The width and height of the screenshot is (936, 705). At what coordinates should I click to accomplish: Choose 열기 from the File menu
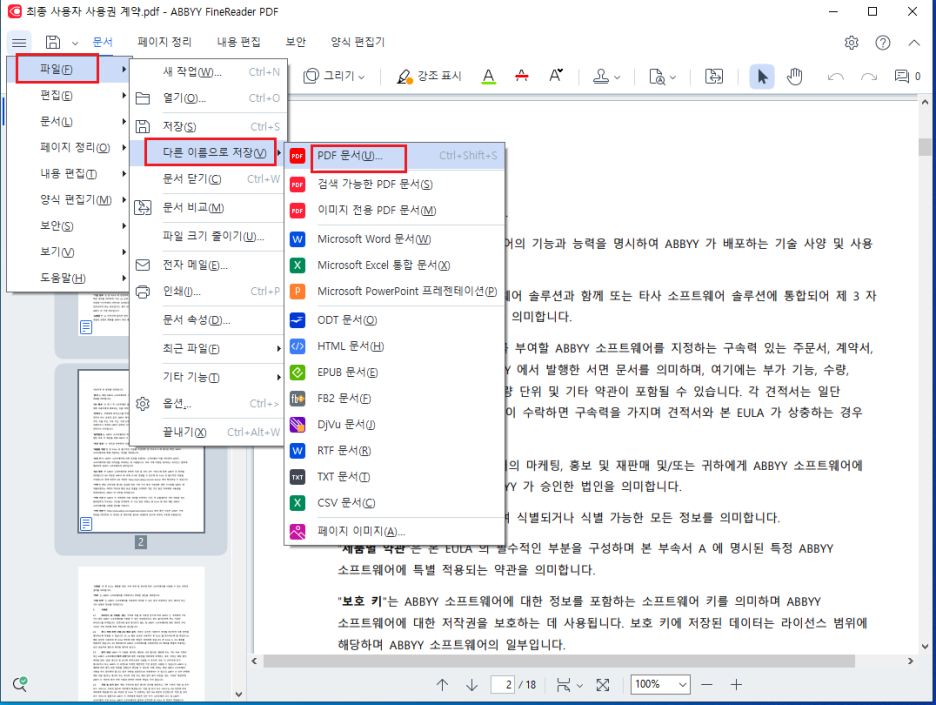pos(208,98)
